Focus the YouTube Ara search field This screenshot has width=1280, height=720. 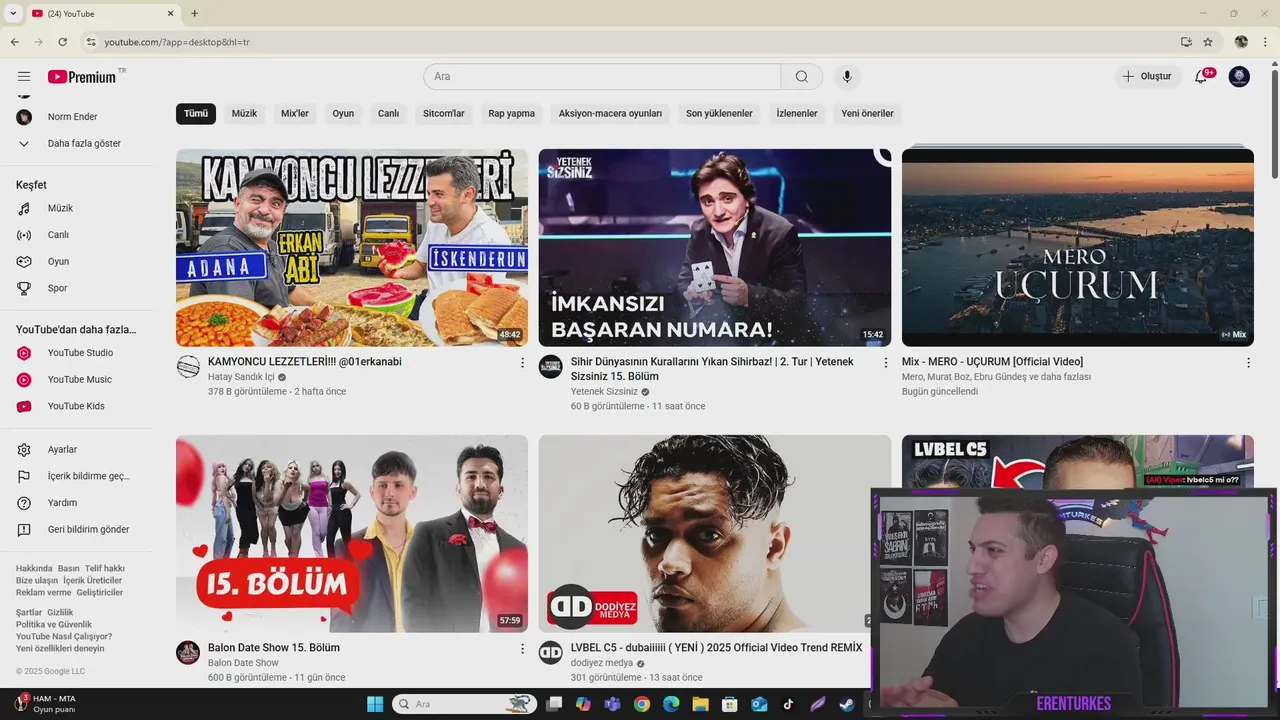602,77
